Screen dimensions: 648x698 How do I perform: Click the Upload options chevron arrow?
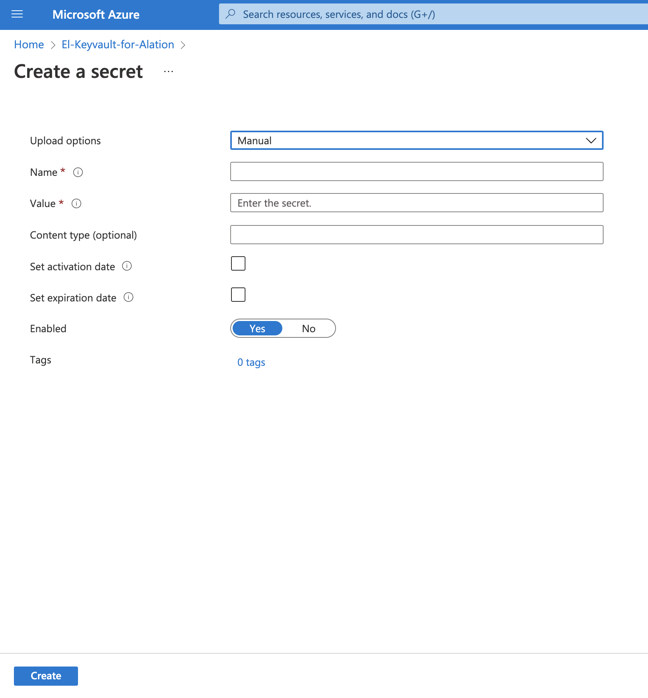point(591,141)
